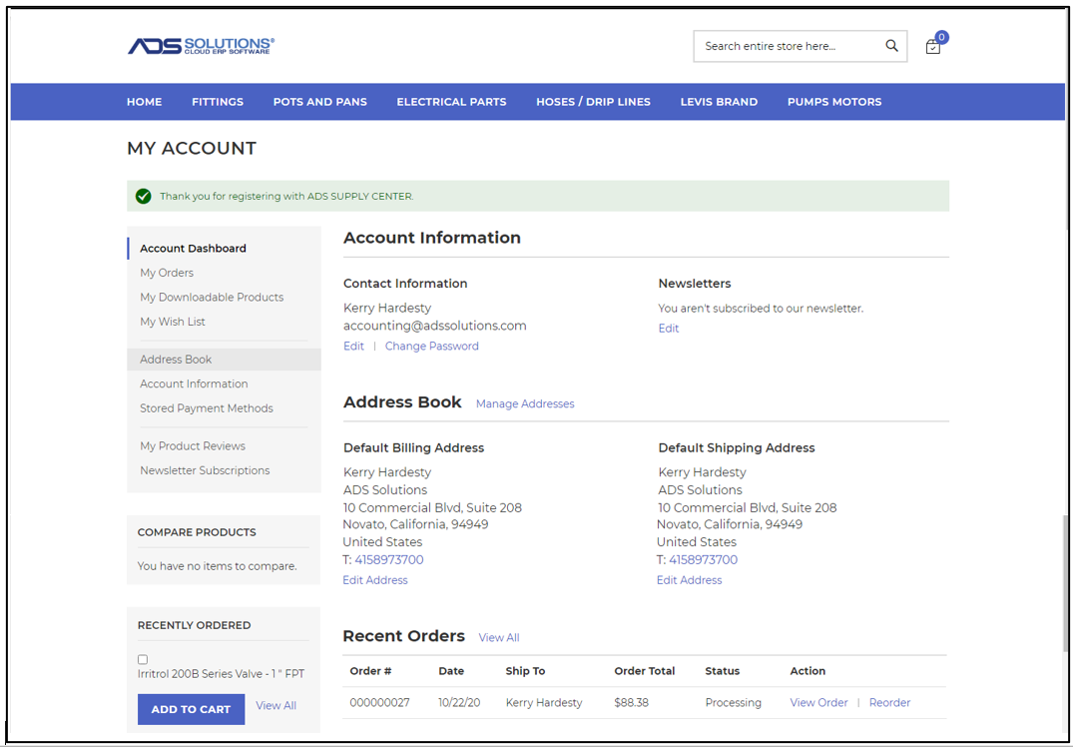Screen dimensions: 1073x748
Task: Select Account Dashboard in sidebar
Action: [x=193, y=248]
